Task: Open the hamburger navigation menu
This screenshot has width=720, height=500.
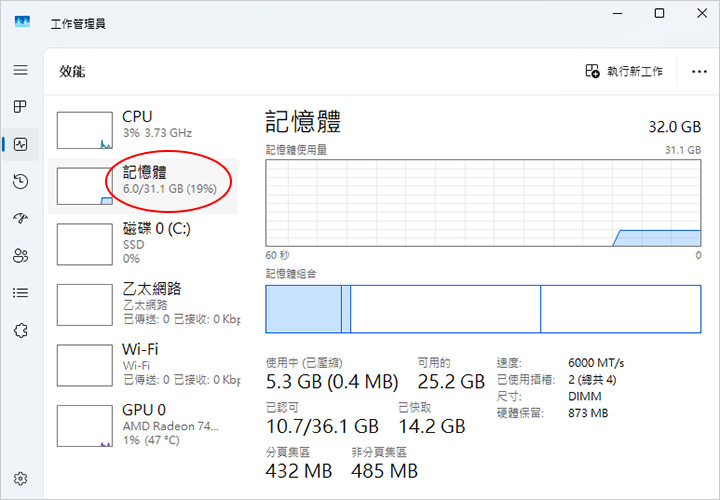Action: coord(20,70)
